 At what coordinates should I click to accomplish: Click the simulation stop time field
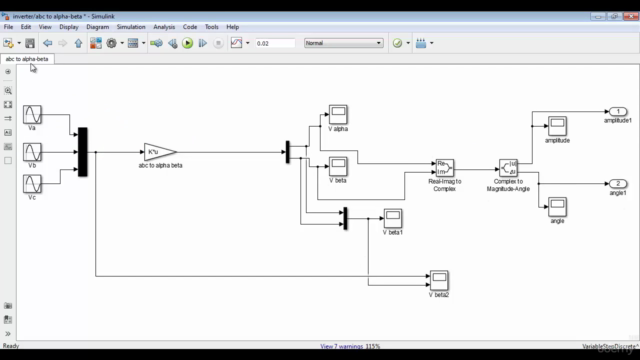(275, 43)
